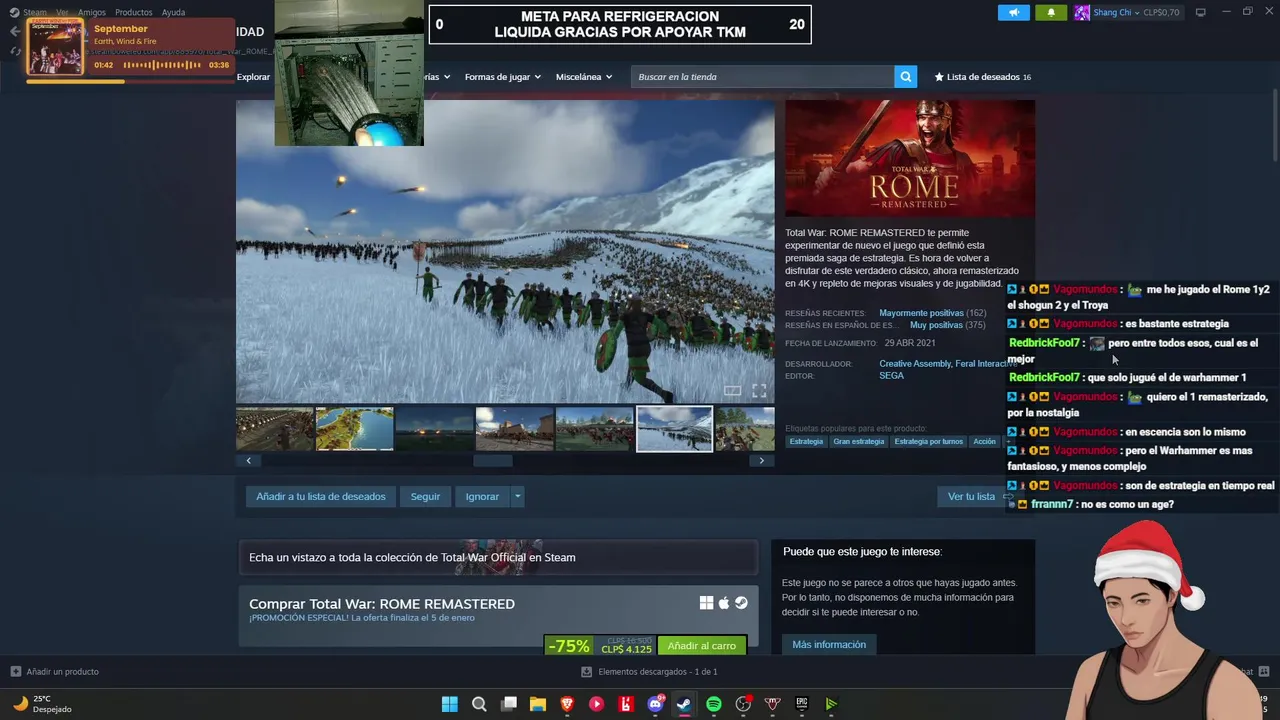The width and height of the screenshot is (1280, 720).
Task: Open Explorar store tab
Action: (253, 77)
